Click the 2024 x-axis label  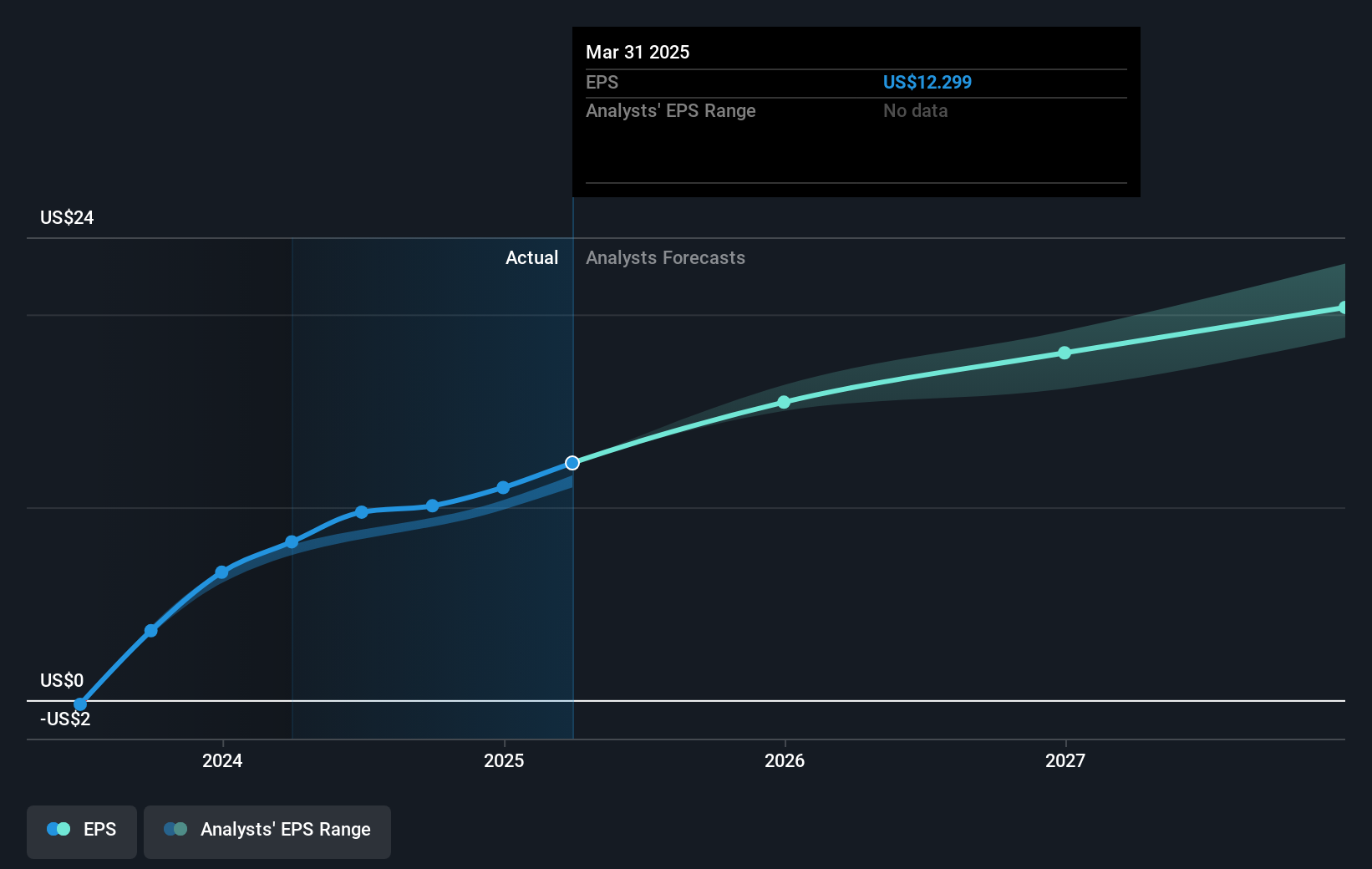point(222,760)
